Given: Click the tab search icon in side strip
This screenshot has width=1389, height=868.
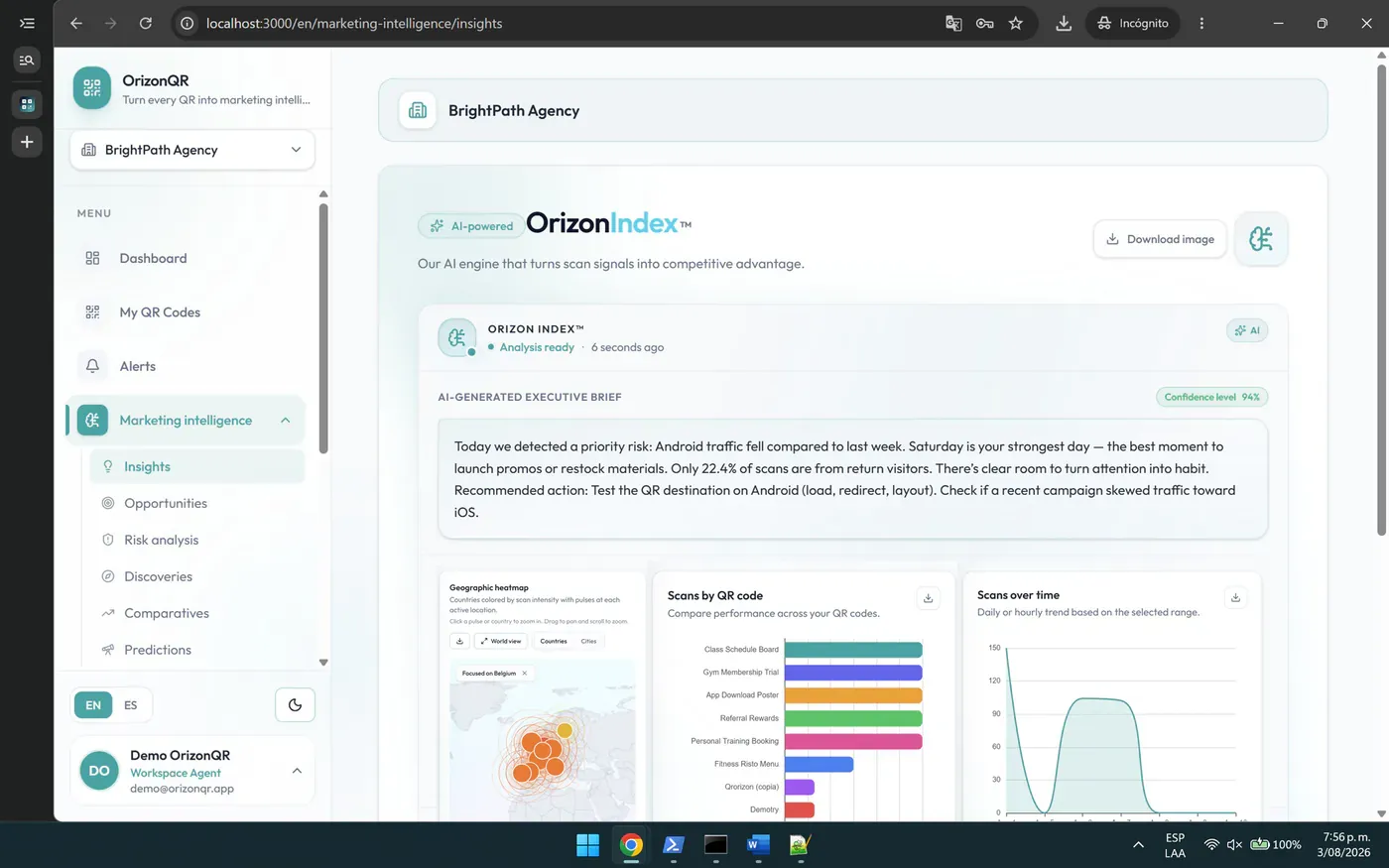Looking at the screenshot, I should click(x=27, y=61).
